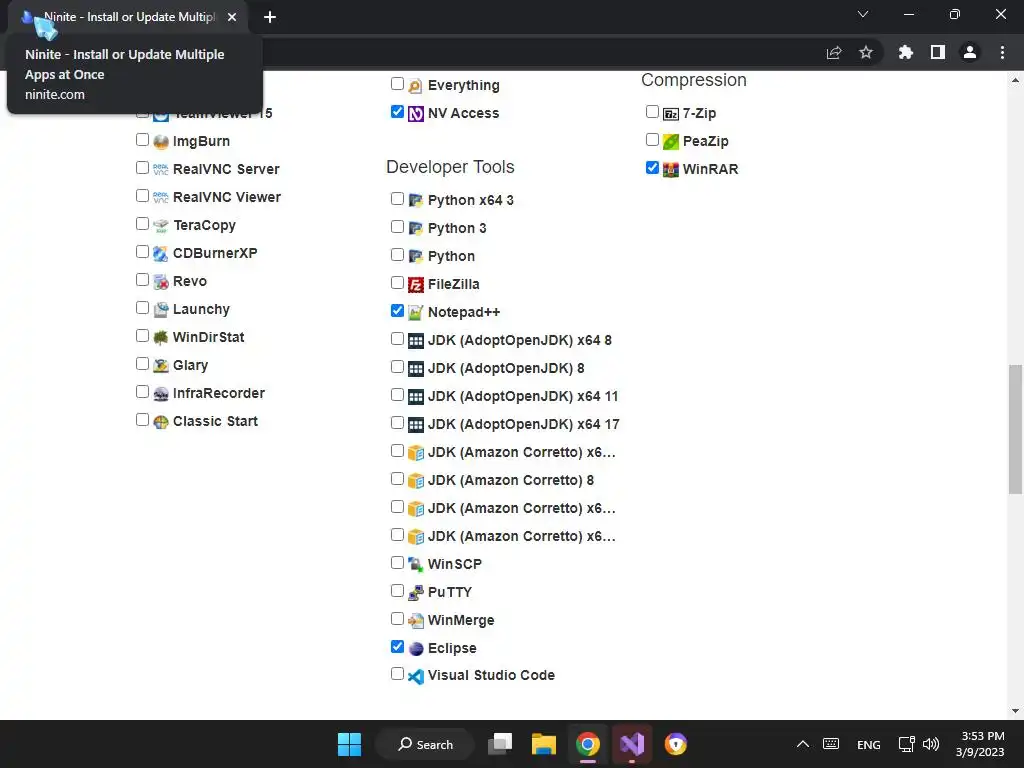Viewport: 1024px width, 768px height.
Task: Open the clock showing 3:53 PM
Action: (980, 744)
